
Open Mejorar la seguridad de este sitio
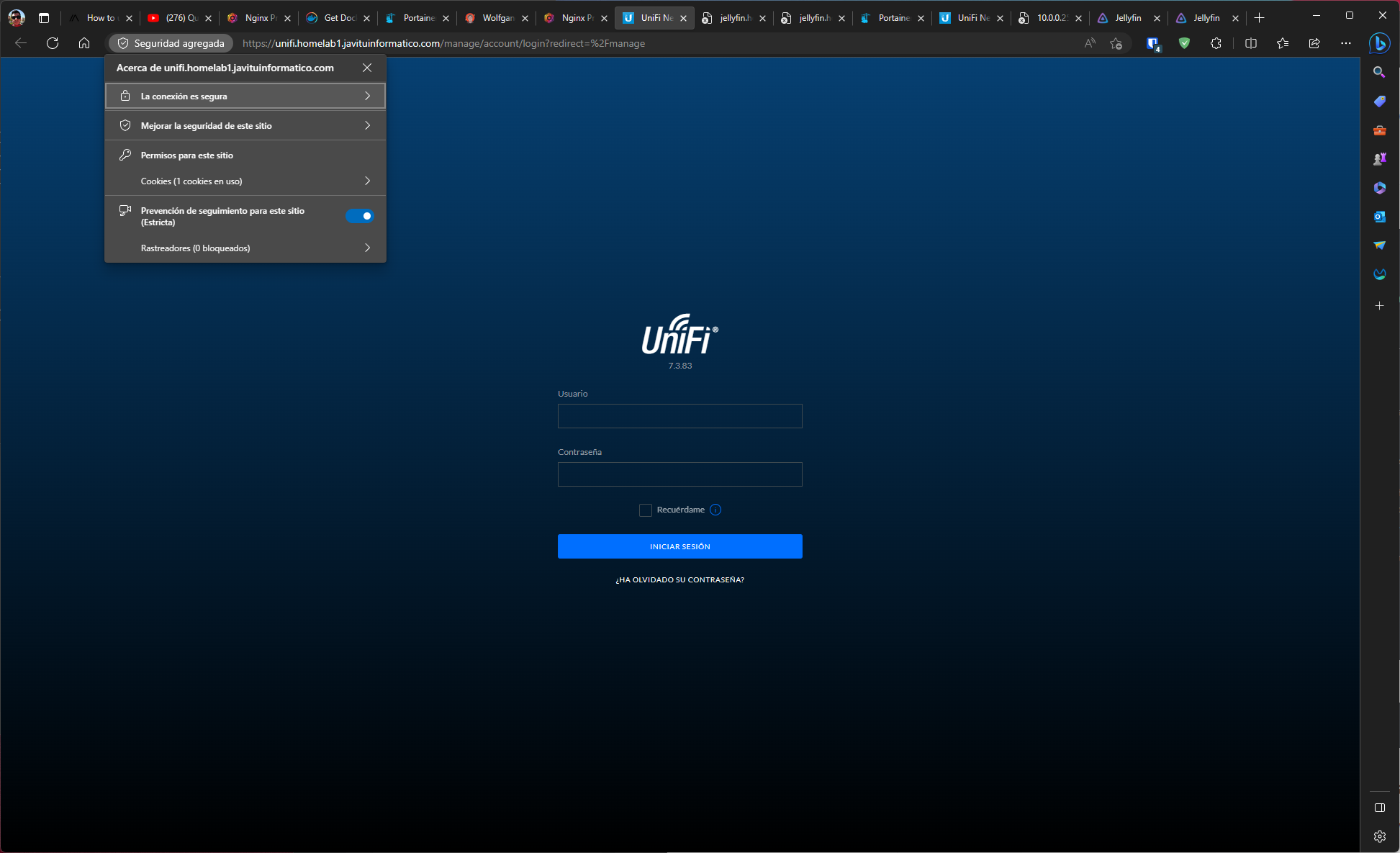click(245, 126)
